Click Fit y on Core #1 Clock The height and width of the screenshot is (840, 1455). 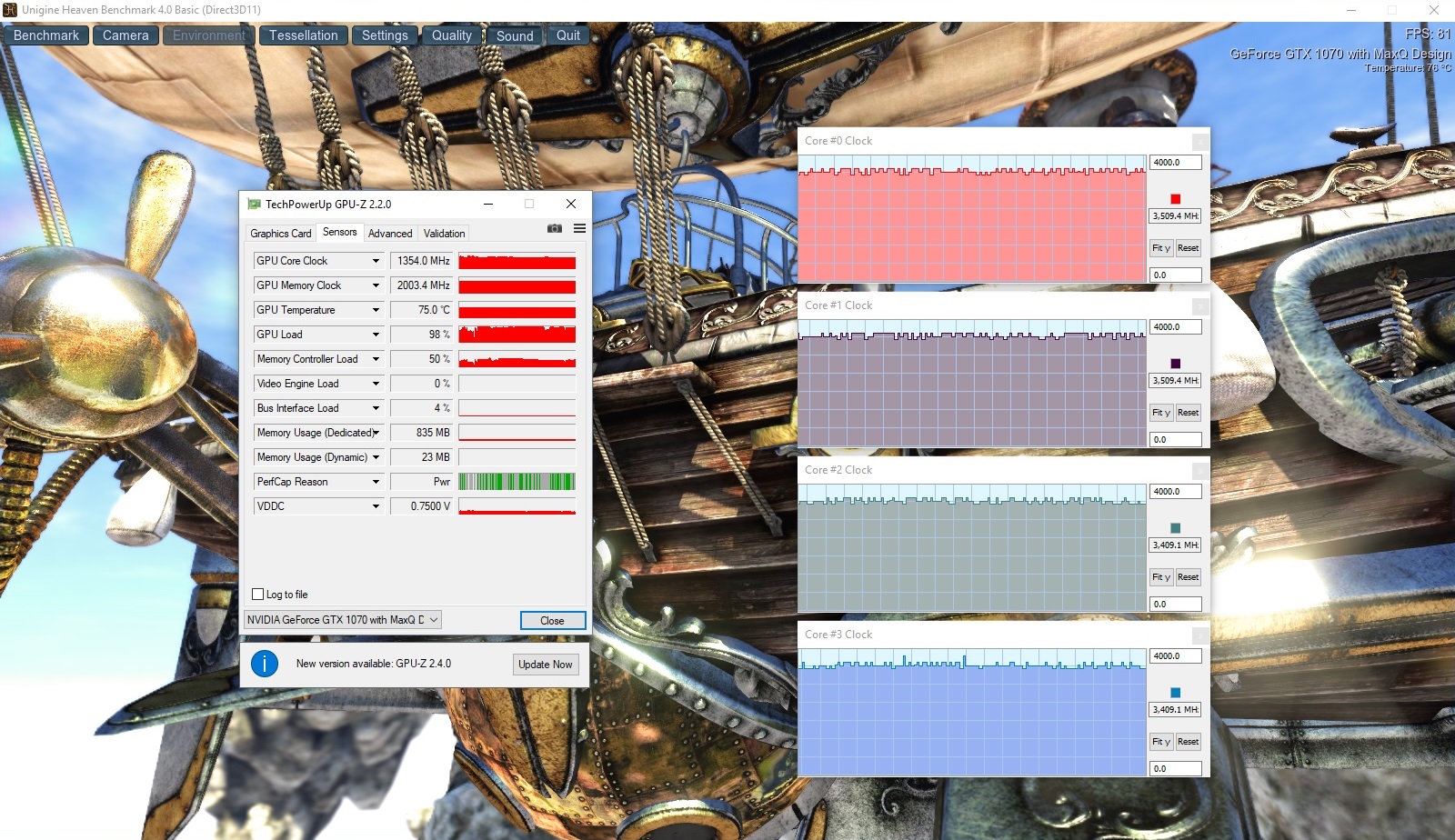1161,413
